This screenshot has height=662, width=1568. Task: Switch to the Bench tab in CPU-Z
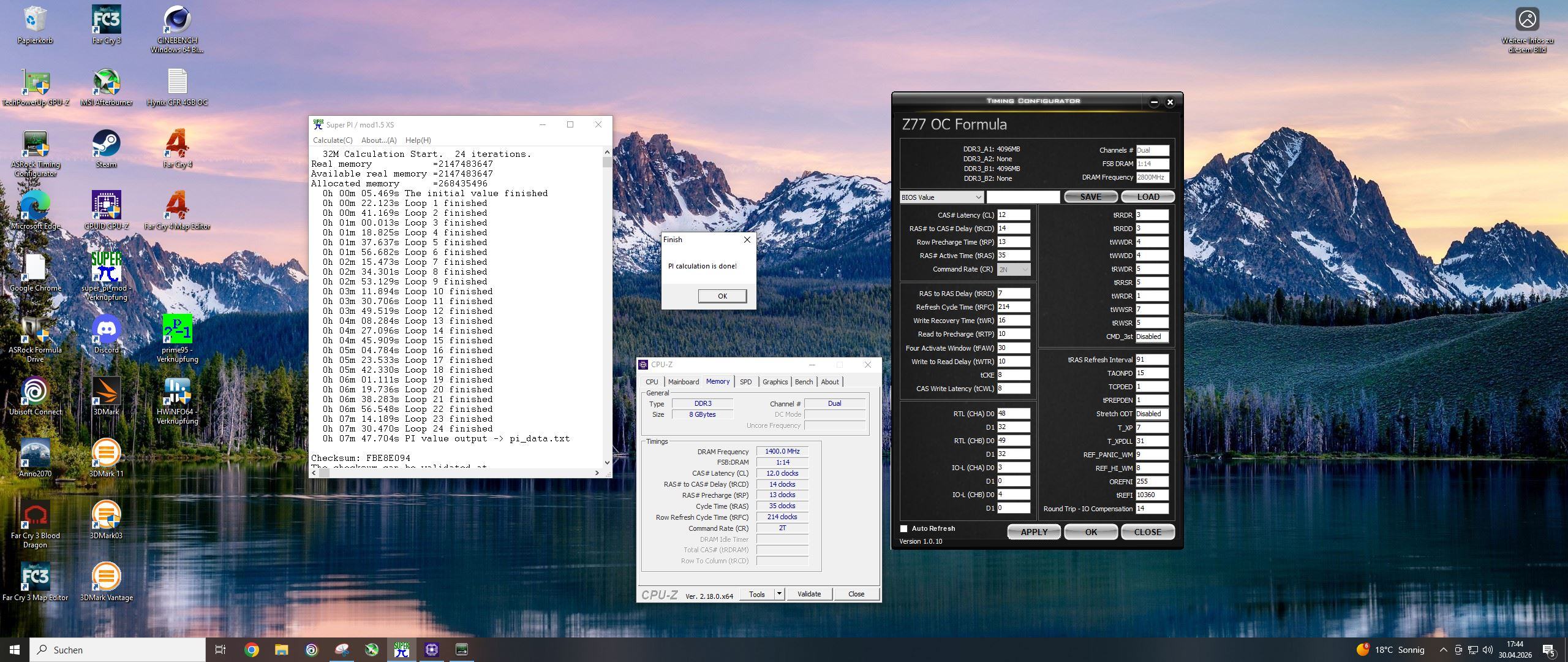(x=804, y=382)
